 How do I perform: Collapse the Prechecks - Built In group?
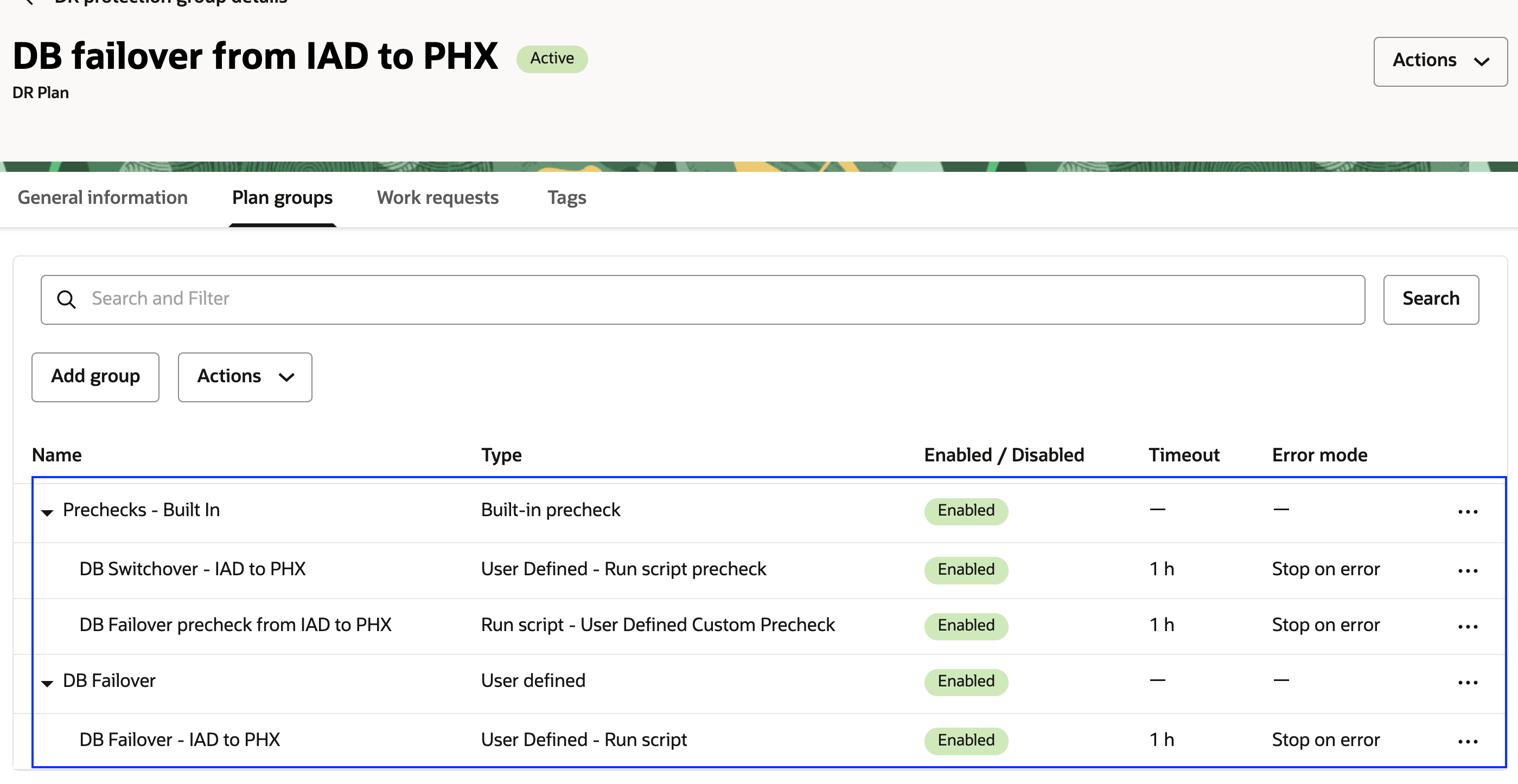pos(47,512)
